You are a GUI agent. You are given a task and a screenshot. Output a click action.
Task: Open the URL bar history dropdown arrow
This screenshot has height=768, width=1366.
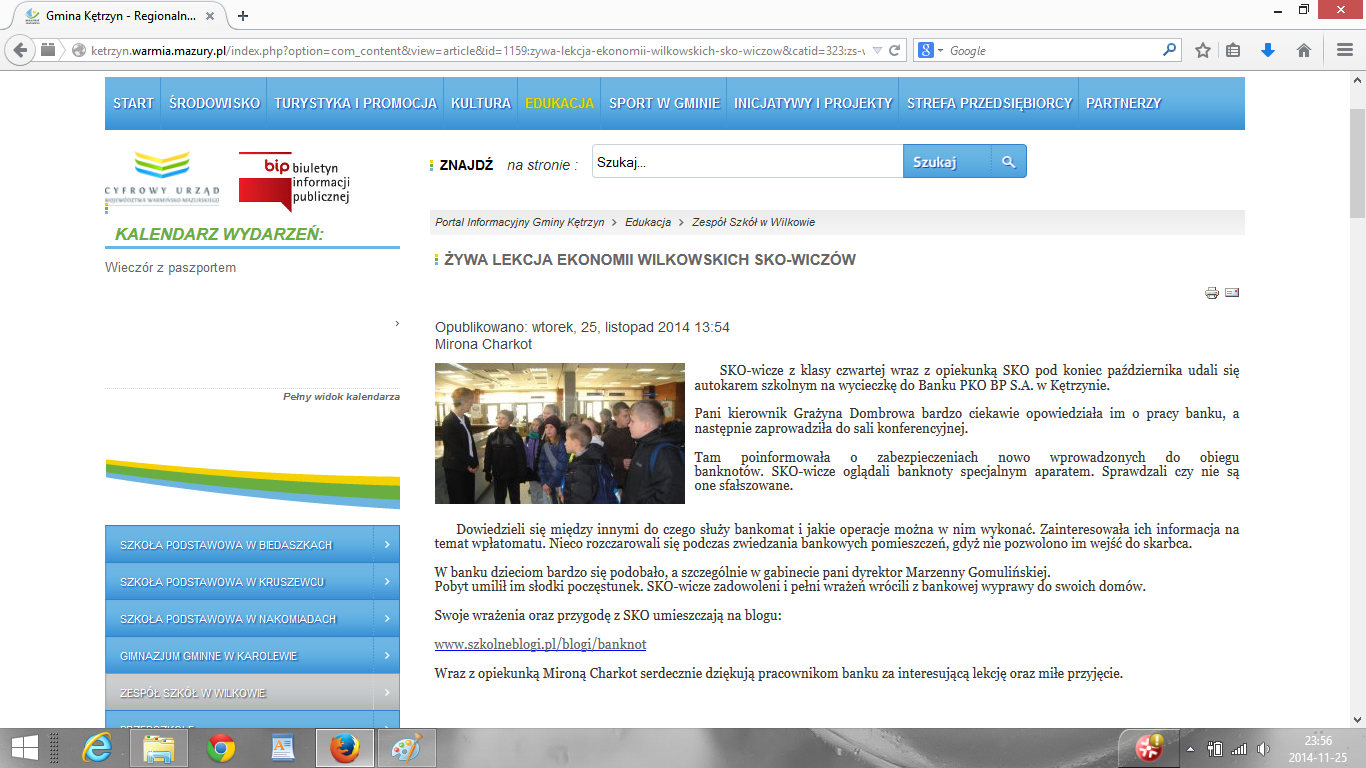tap(877, 50)
